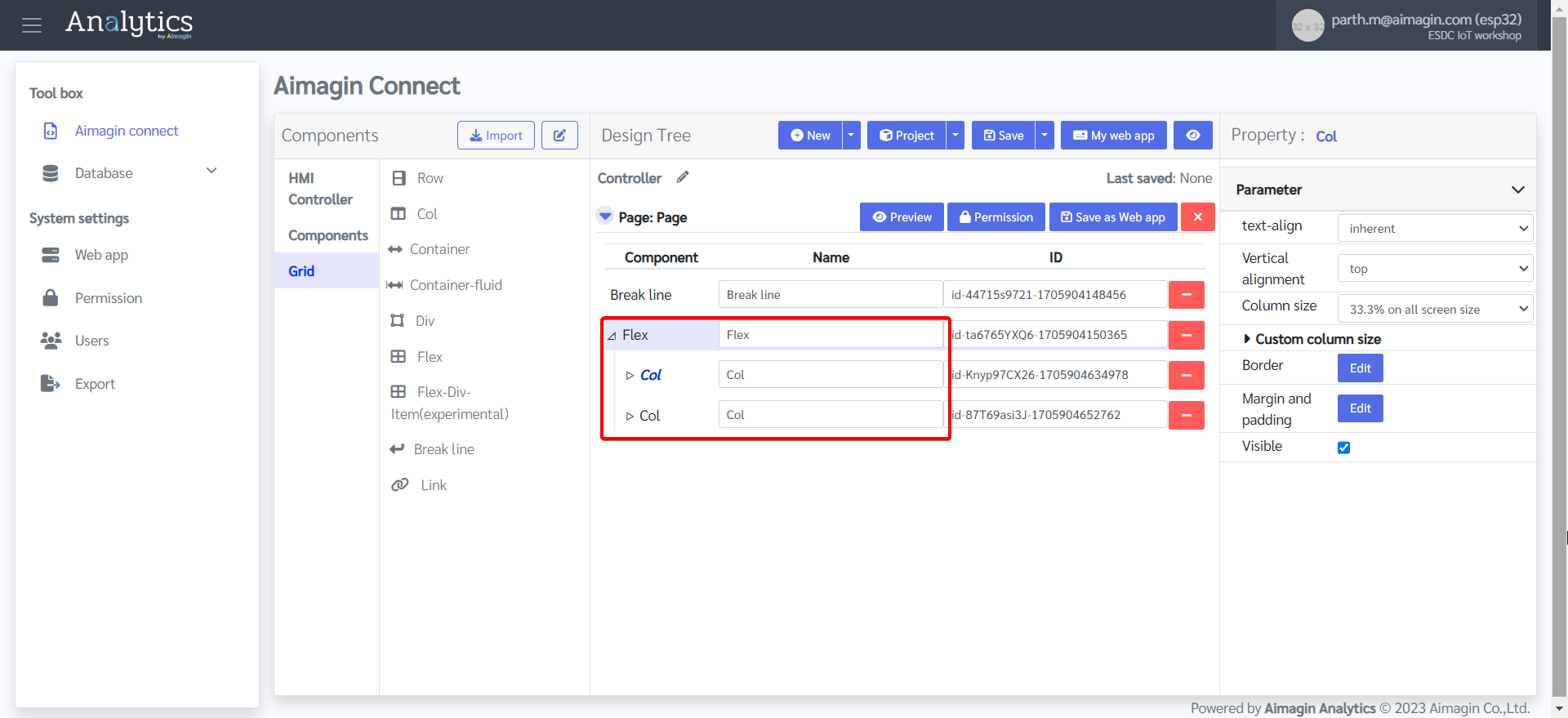Click the Div crop icon
Screen dimensions: 1568x718
[398, 320]
